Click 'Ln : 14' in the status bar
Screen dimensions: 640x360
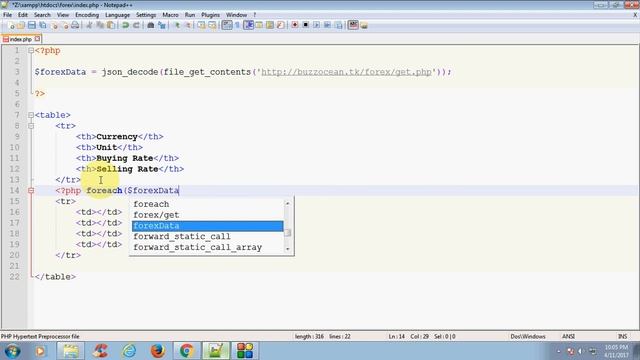(x=396, y=336)
